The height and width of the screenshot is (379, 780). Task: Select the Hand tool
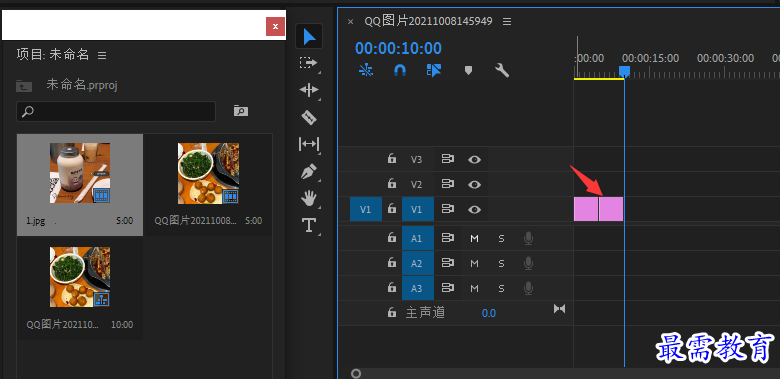(x=309, y=199)
